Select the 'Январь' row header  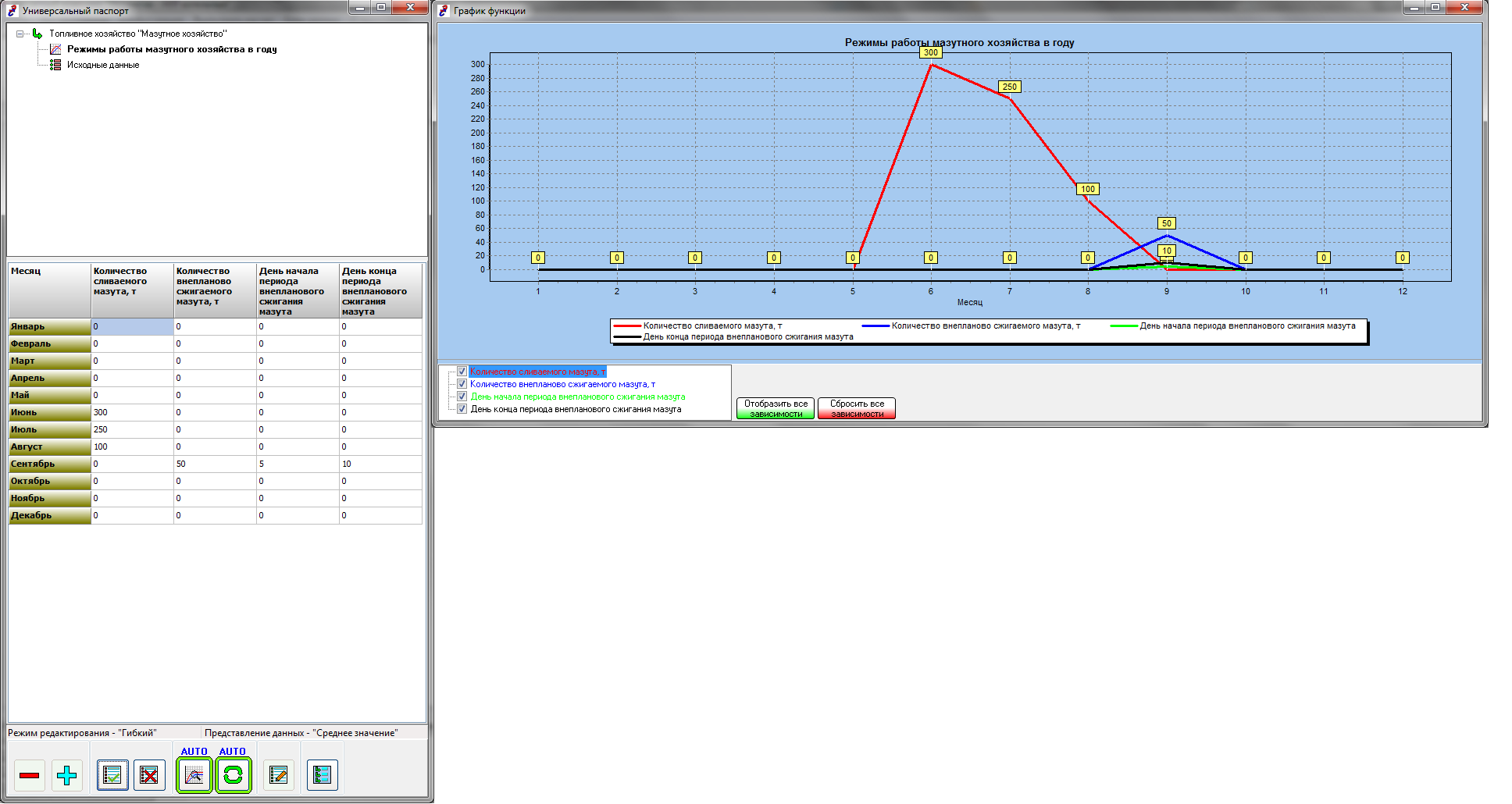click(49, 326)
